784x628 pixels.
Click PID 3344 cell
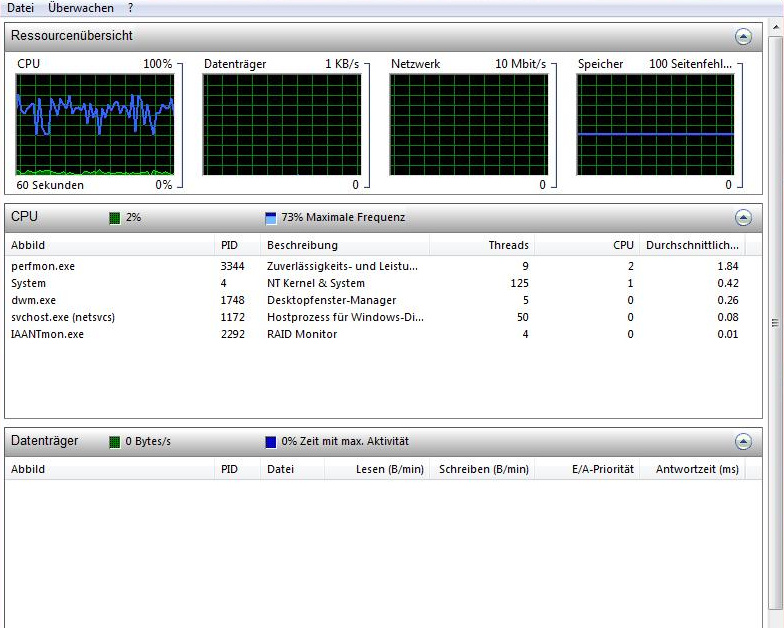[x=232, y=266]
